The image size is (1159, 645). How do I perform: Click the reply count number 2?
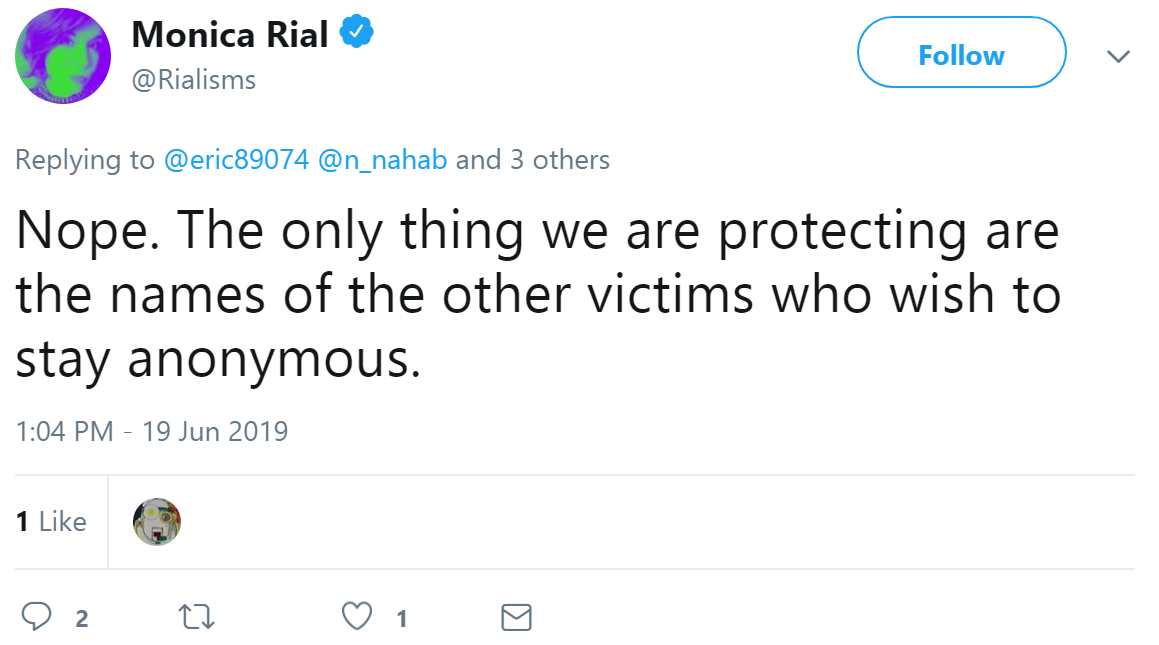click(82, 618)
